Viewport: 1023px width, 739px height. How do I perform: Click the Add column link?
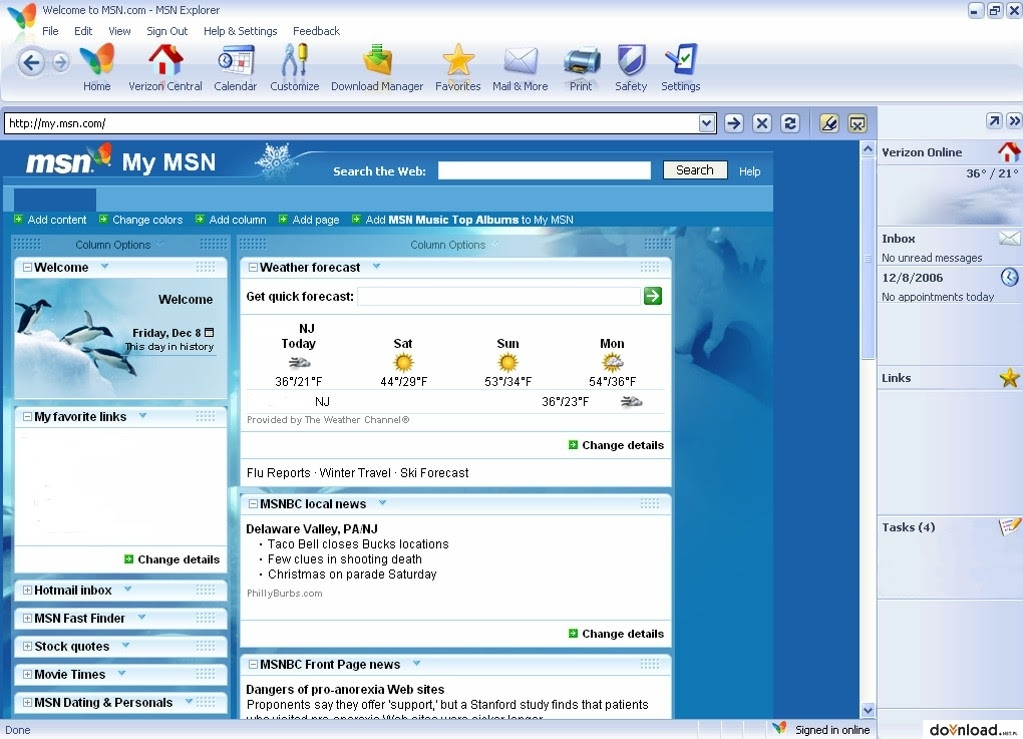[x=237, y=220]
